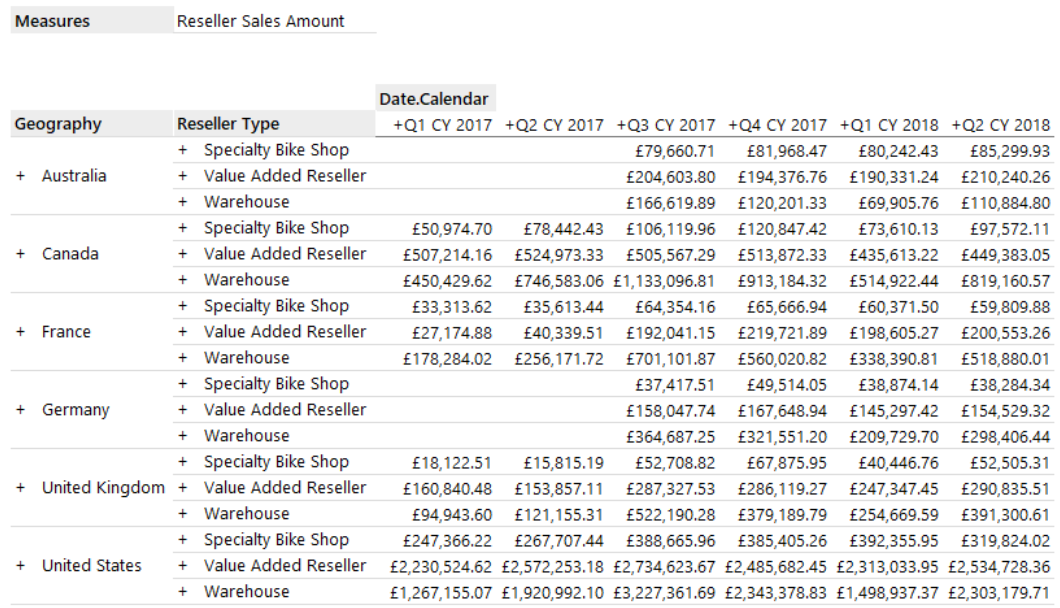Select the Reseller Sales Amount measure field
This screenshot has height=608, width=1060.
click(260, 21)
